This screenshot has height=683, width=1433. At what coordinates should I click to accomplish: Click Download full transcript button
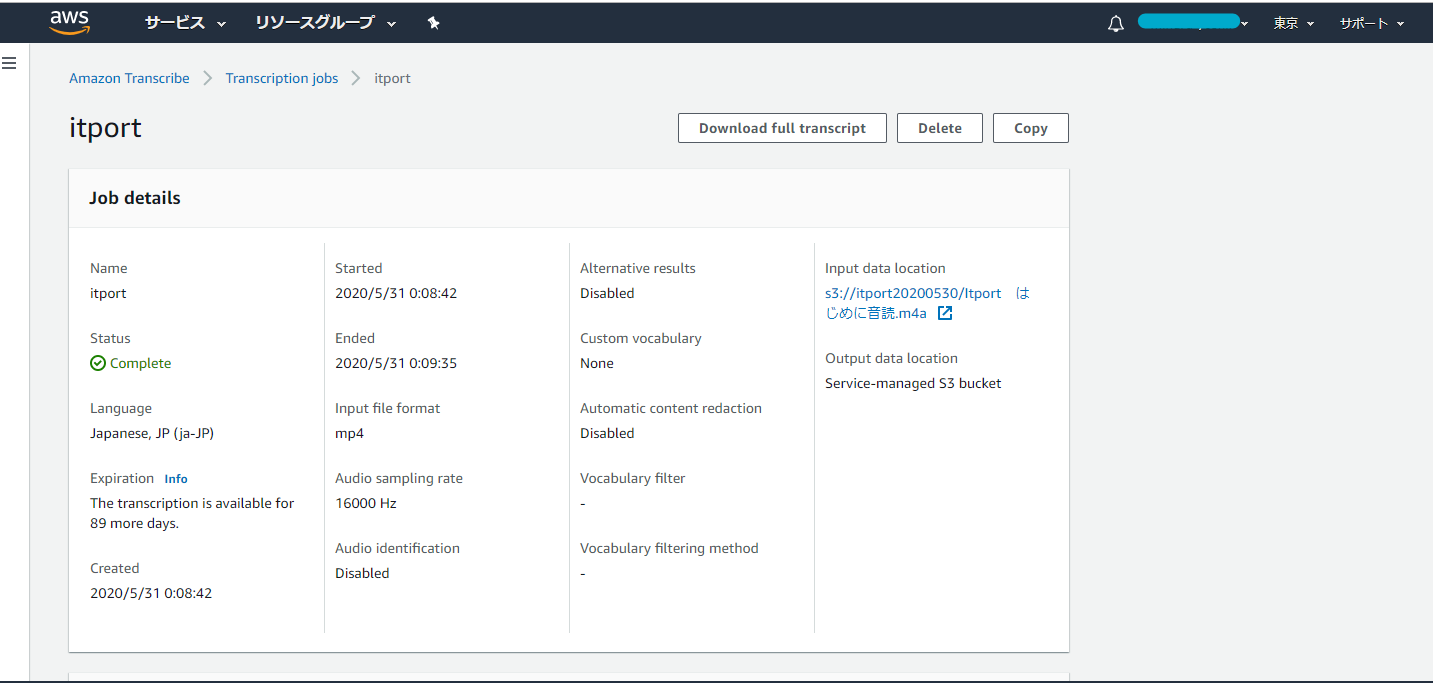point(782,128)
